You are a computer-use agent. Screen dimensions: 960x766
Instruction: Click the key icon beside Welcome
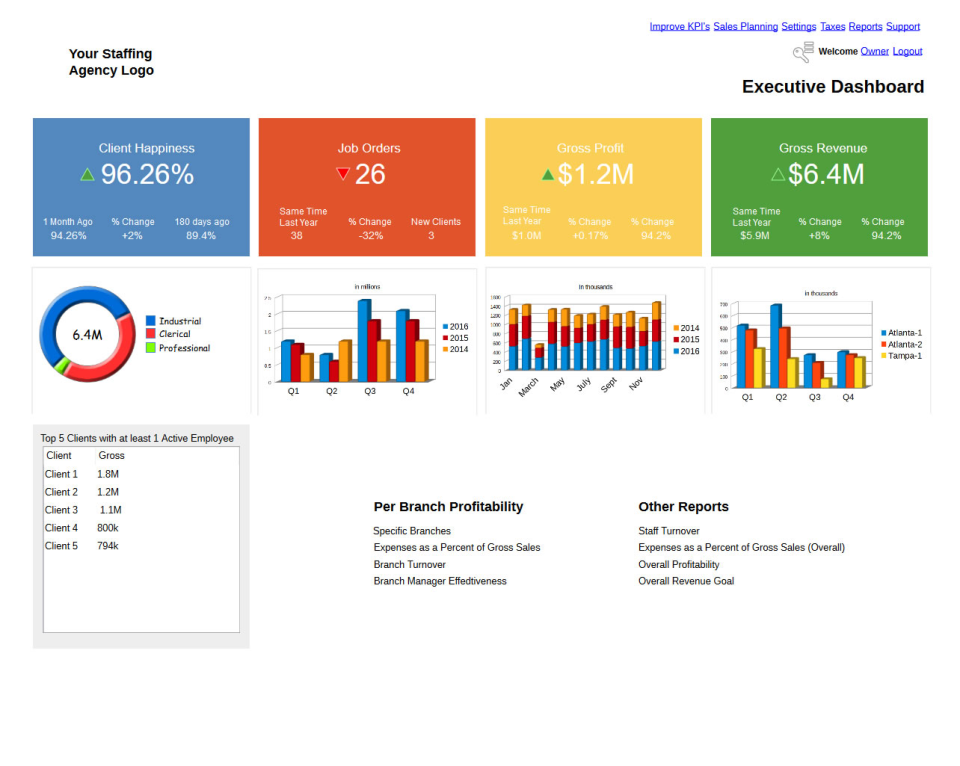click(x=801, y=51)
